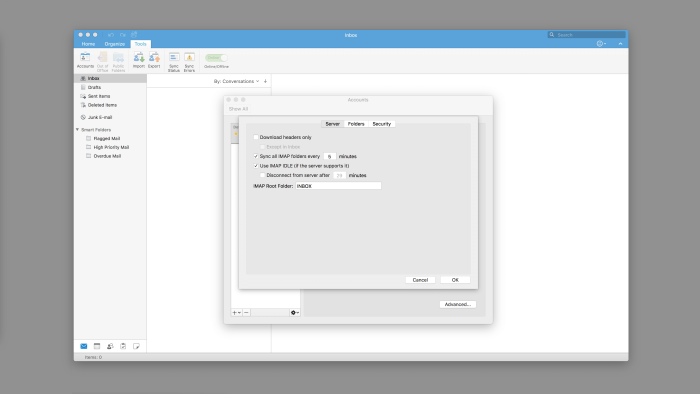Toggle the Online/Offline switch
700x394 pixels.
tap(216, 58)
